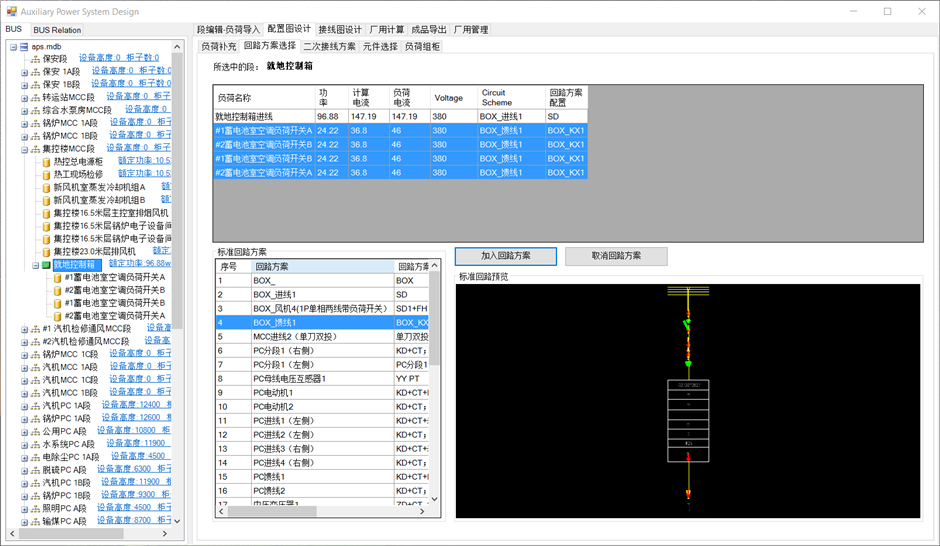Click the aps.mdb database icon
940x546 pixels.
24,47
